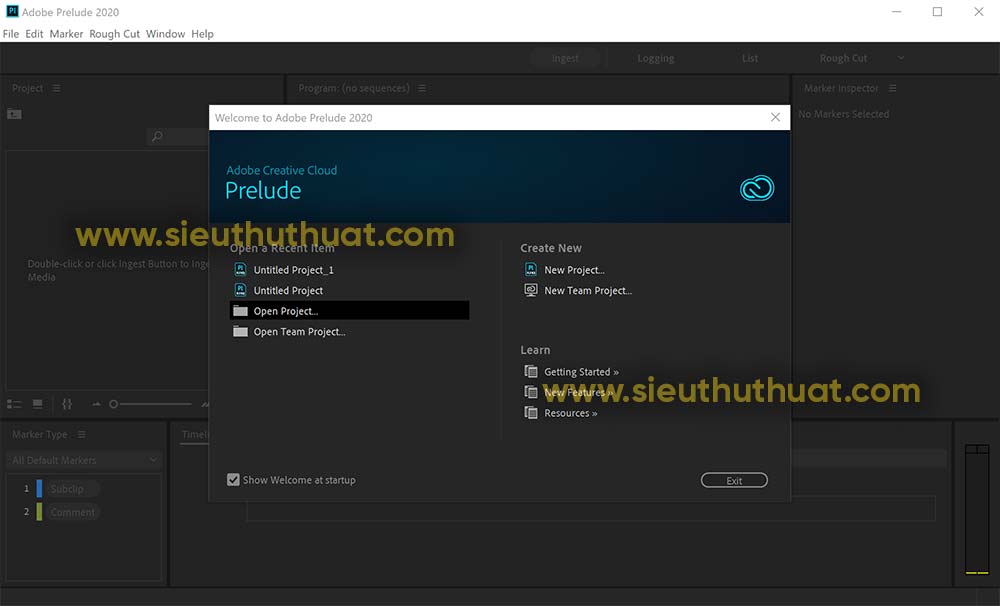The width and height of the screenshot is (1000, 606).
Task: Switch to the Rough Cut workspace
Action: [x=843, y=58]
